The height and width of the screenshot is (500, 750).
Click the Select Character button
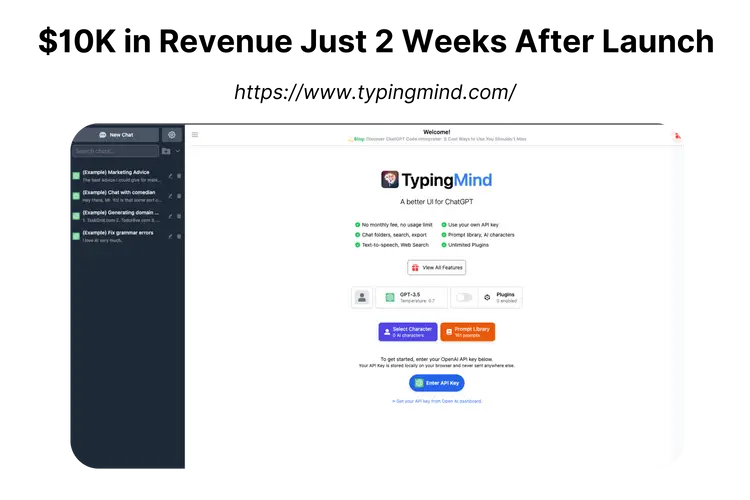coord(408,332)
